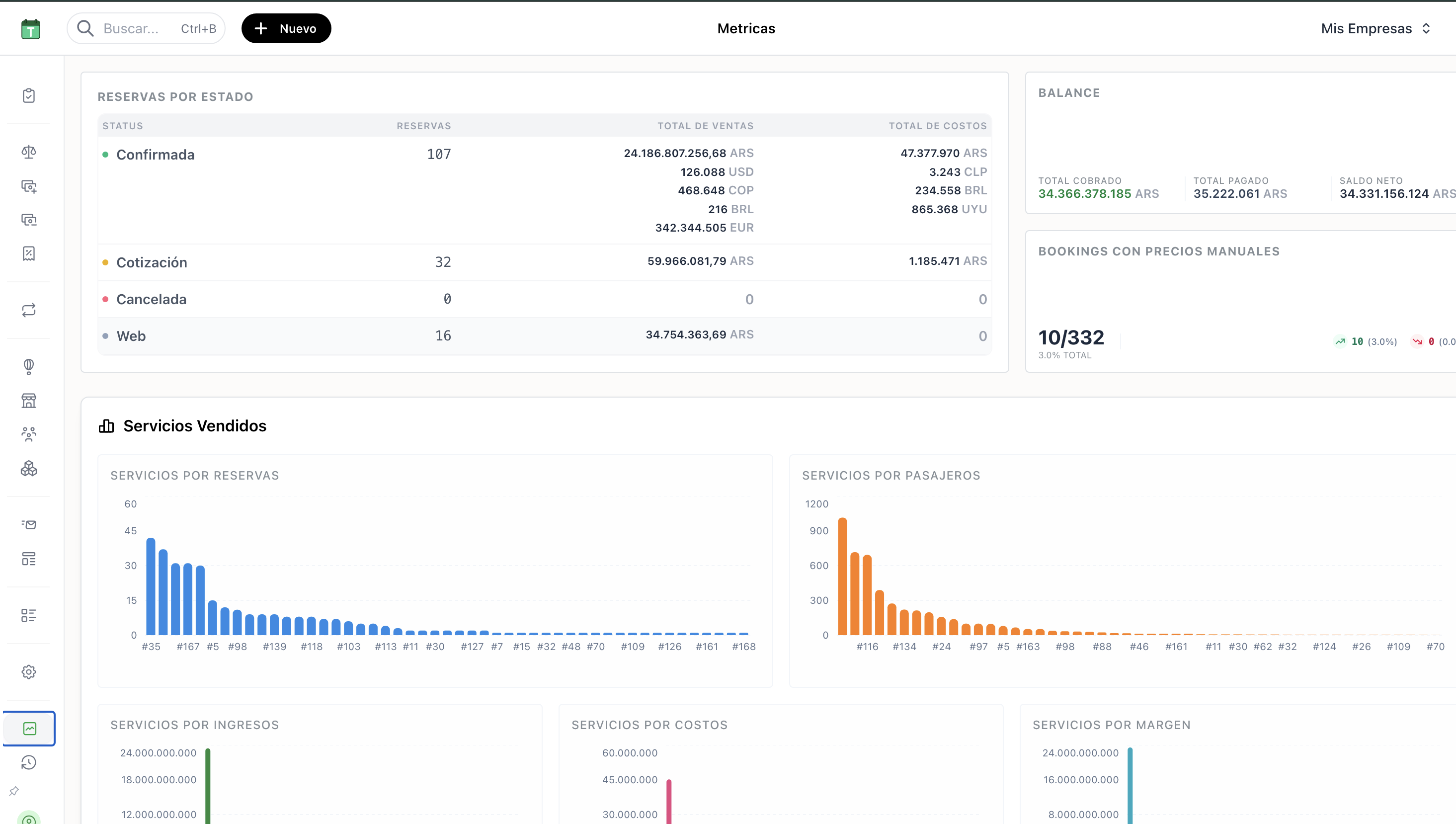This screenshot has height=824, width=1456.
Task: Click the 47.377.970 ARS cost value
Action: point(943,153)
